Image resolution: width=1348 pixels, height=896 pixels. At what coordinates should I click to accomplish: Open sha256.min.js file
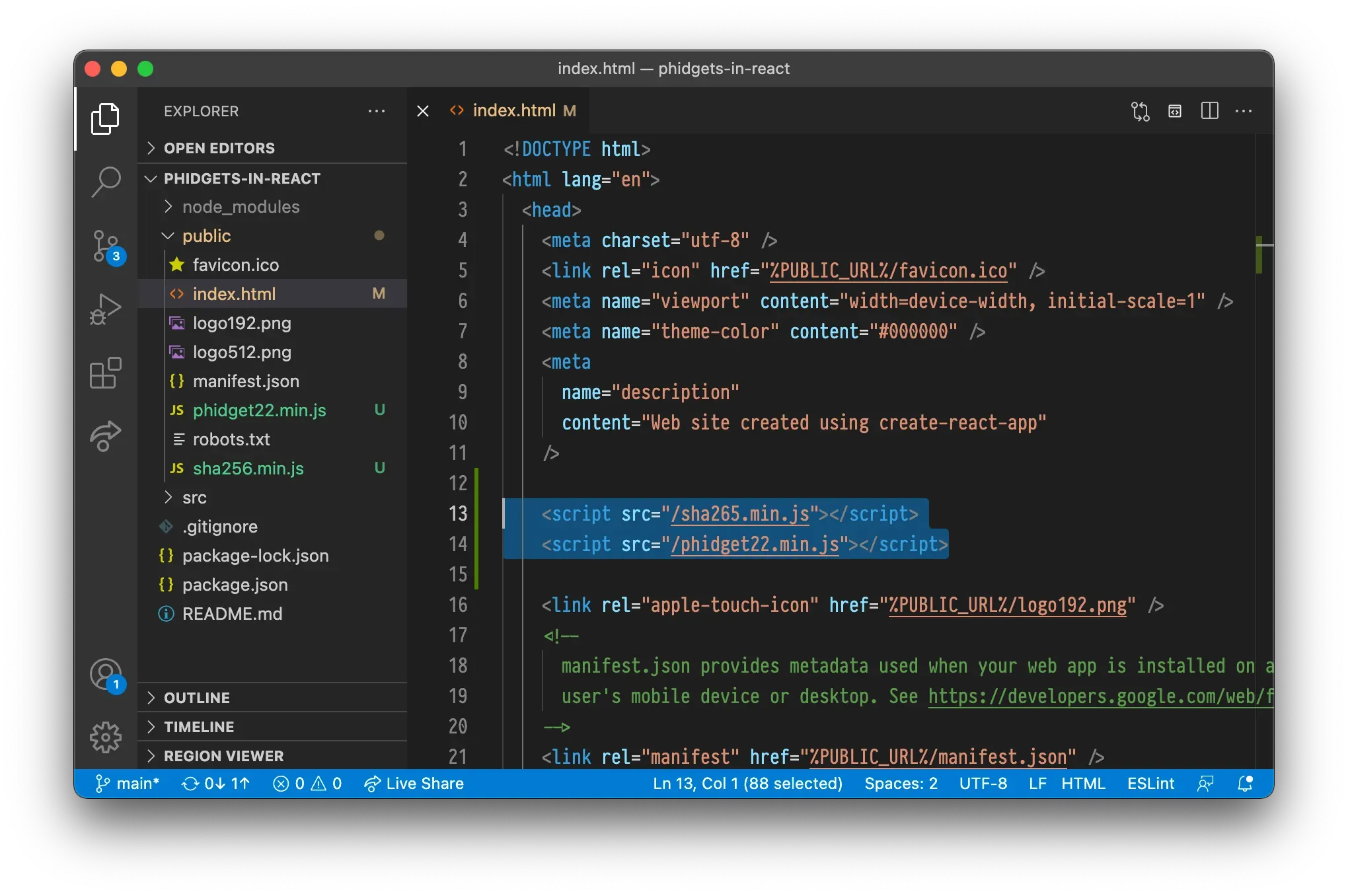272,468
